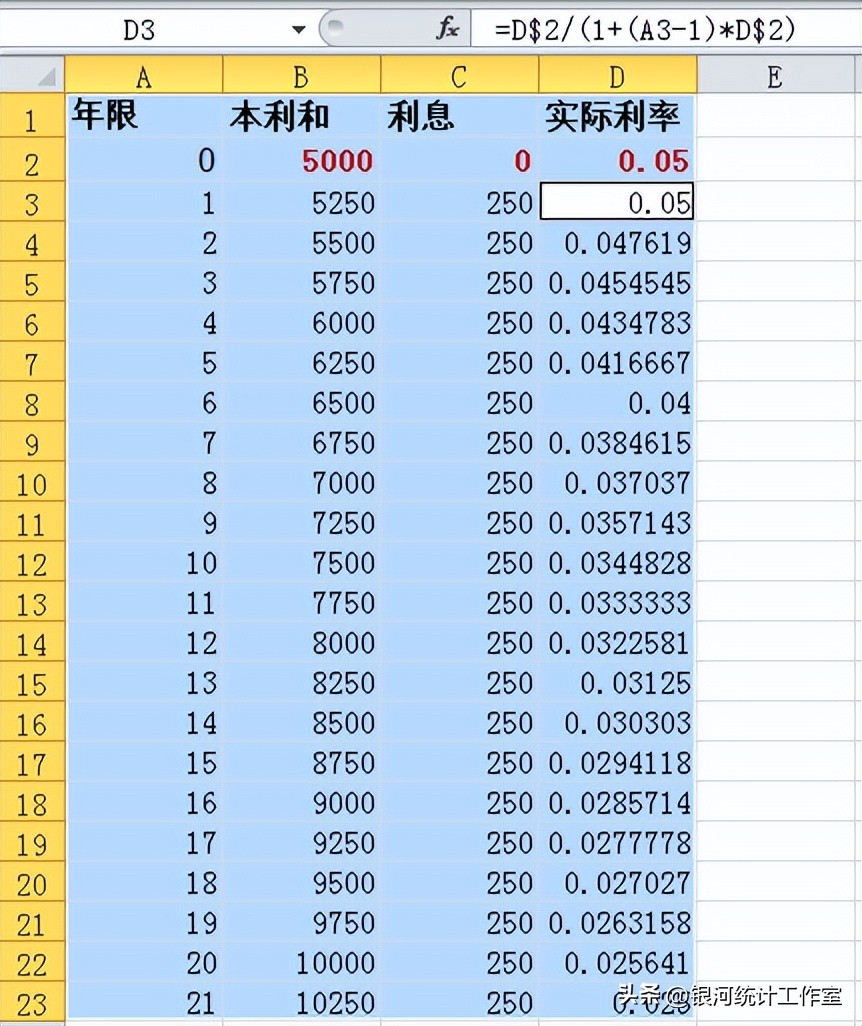Image resolution: width=862 pixels, height=1026 pixels.
Task: Select row 10 header
Action: (x=33, y=482)
